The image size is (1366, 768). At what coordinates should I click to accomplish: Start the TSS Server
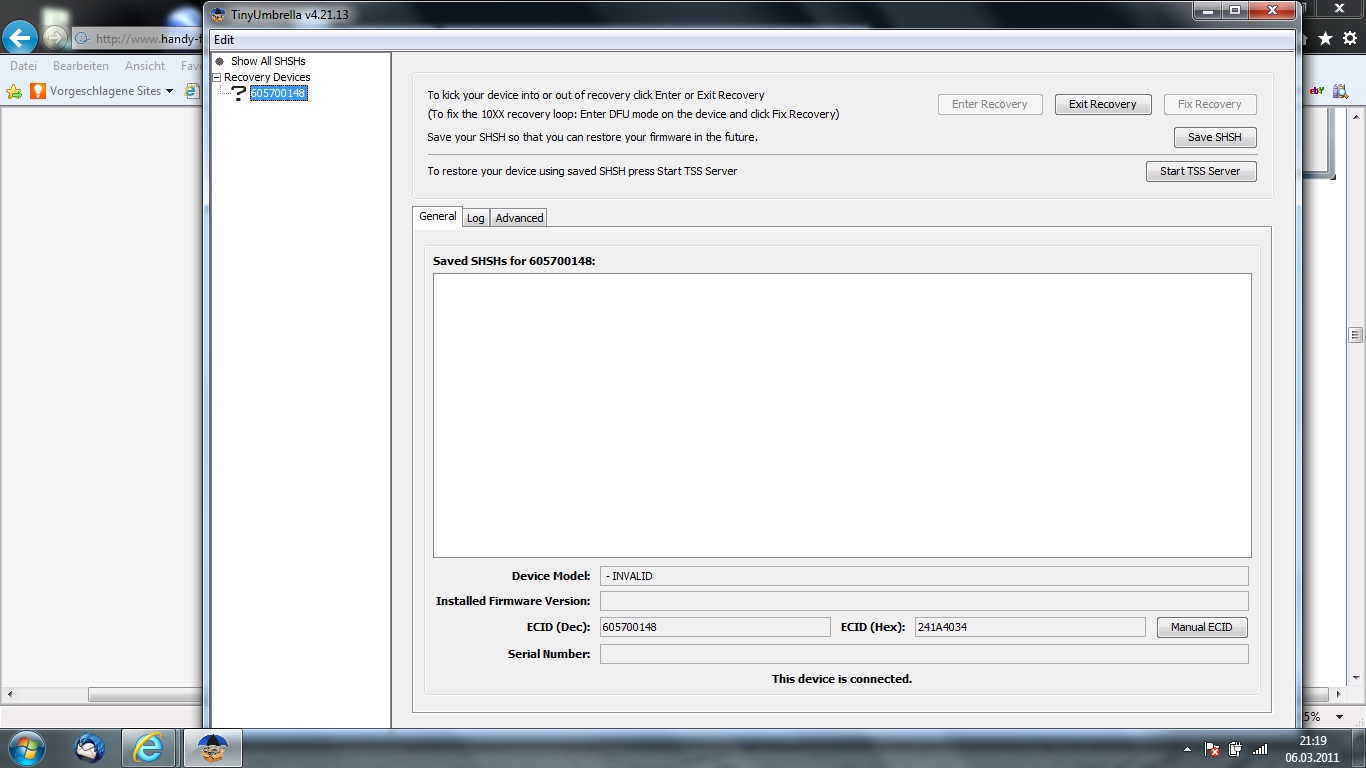coord(1200,171)
